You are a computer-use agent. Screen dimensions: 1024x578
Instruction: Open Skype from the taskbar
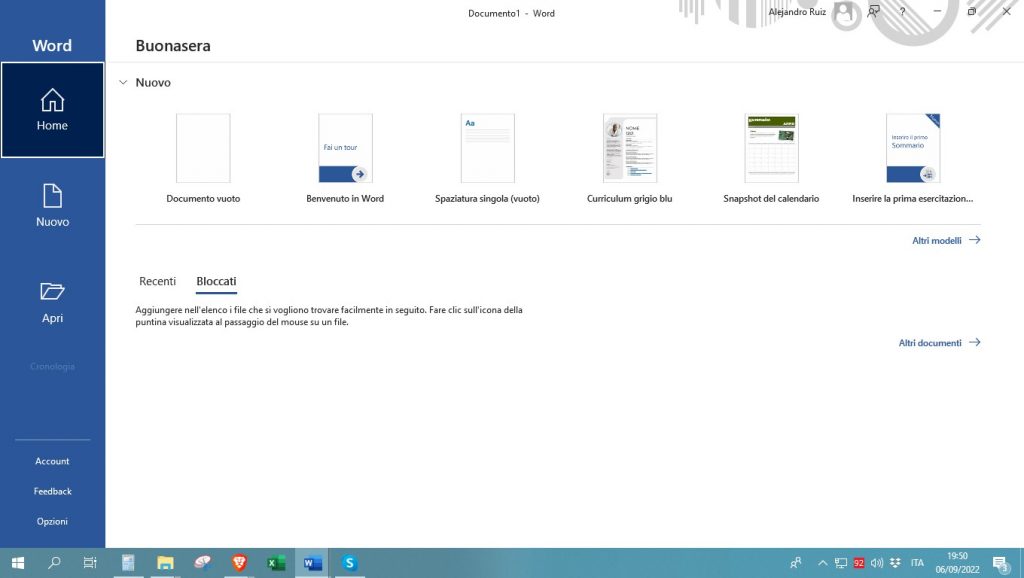pos(349,563)
